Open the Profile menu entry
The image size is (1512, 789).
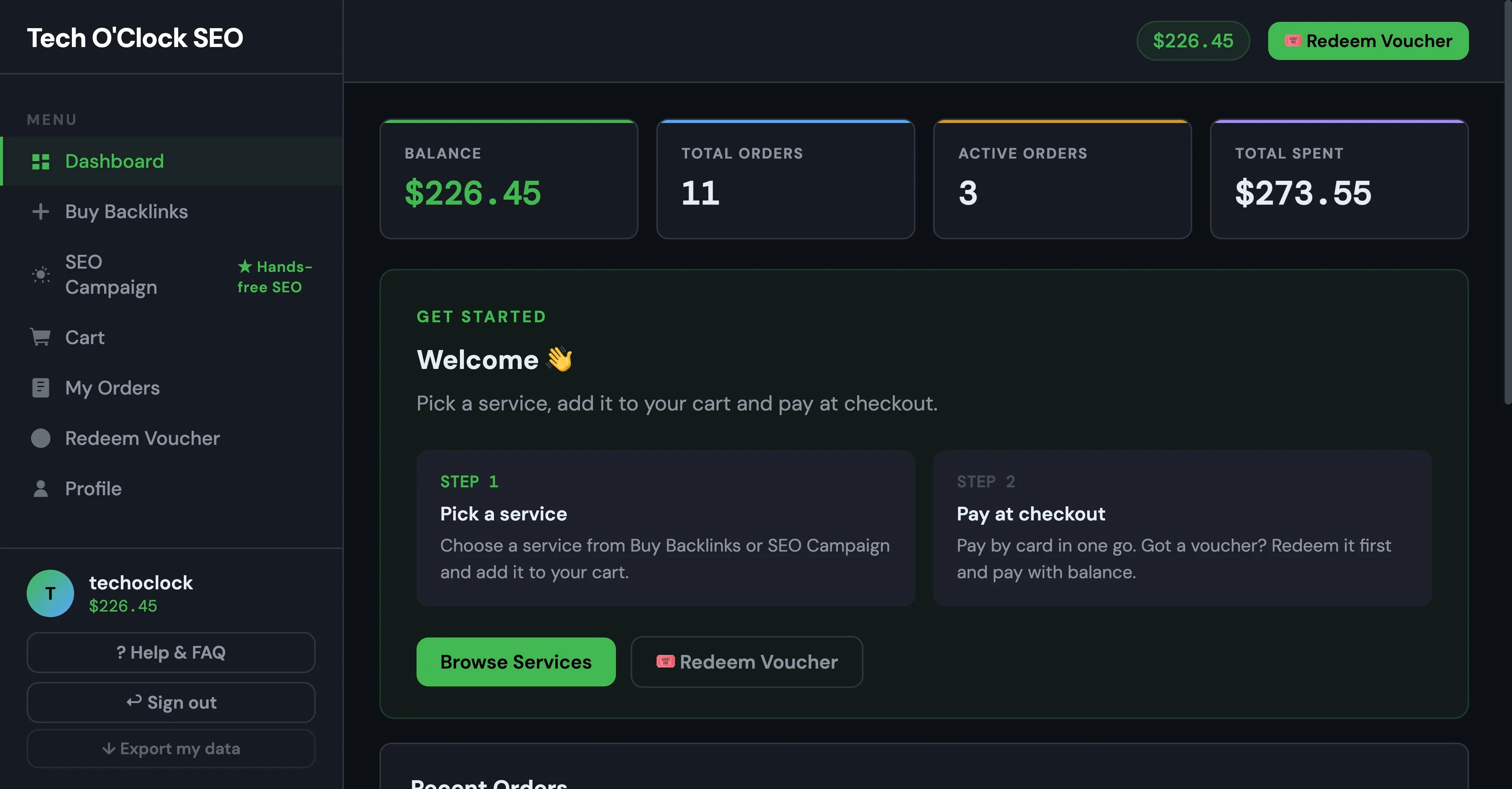(x=171, y=488)
